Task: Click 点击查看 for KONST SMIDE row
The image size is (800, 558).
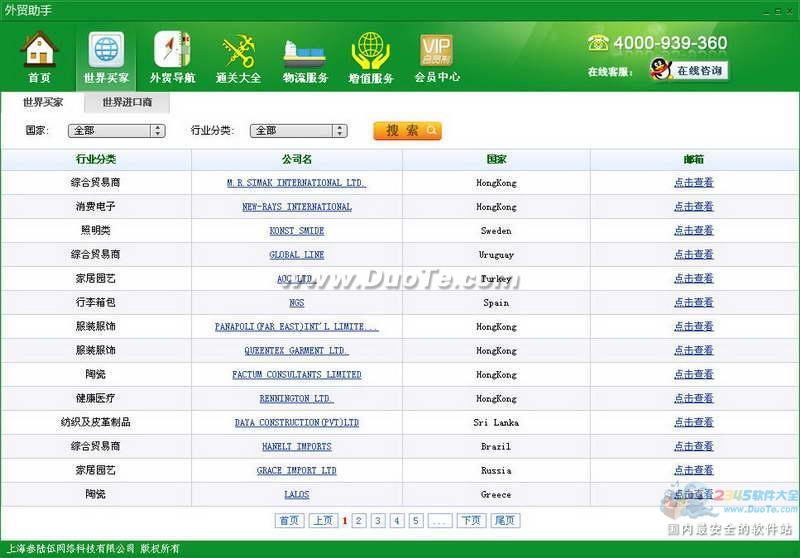Action: click(694, 231)
